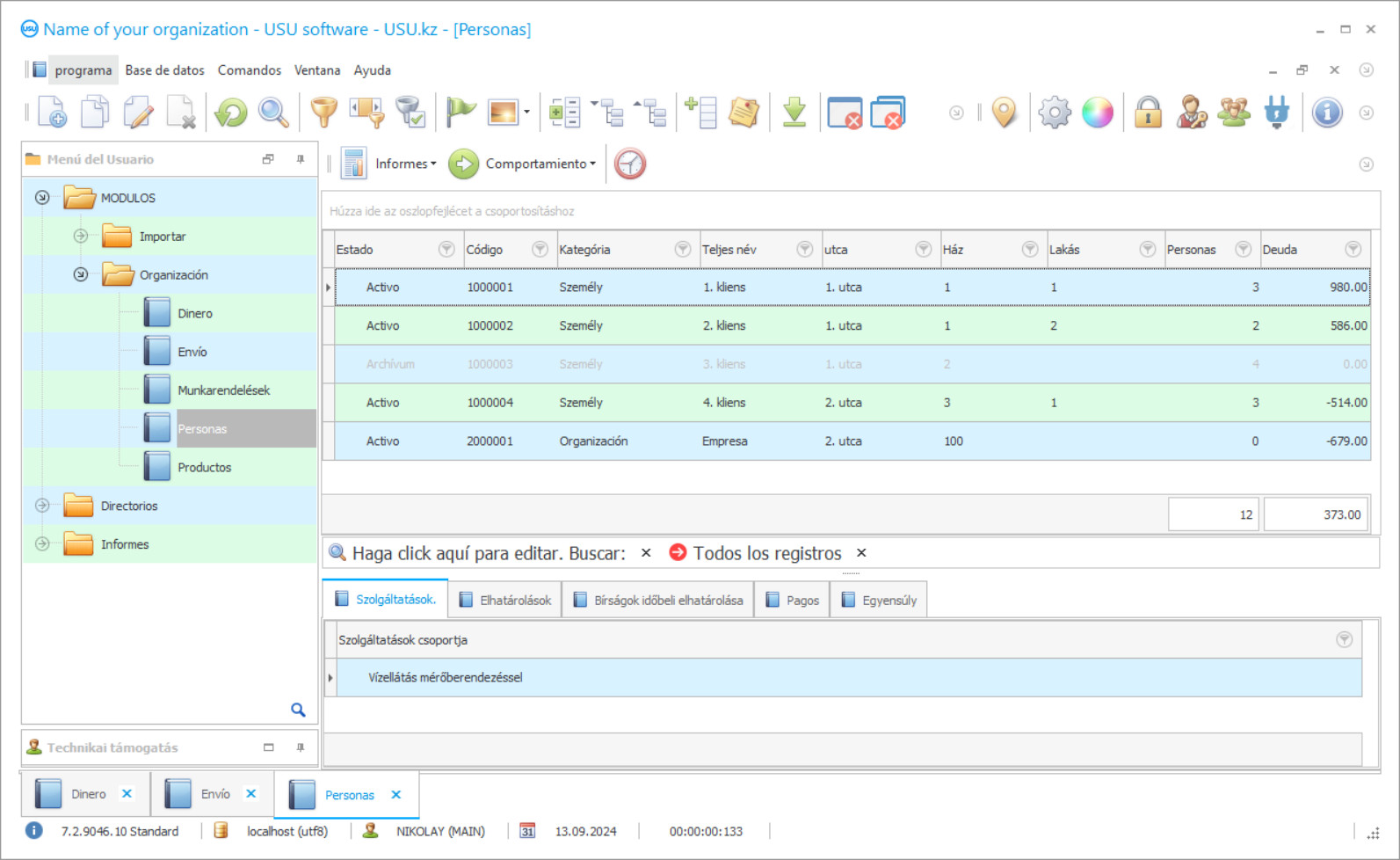Screen dimensions: 1400x860
Task: Click the delete record icon
Action: pyautogui.click(x=181, y=113)
